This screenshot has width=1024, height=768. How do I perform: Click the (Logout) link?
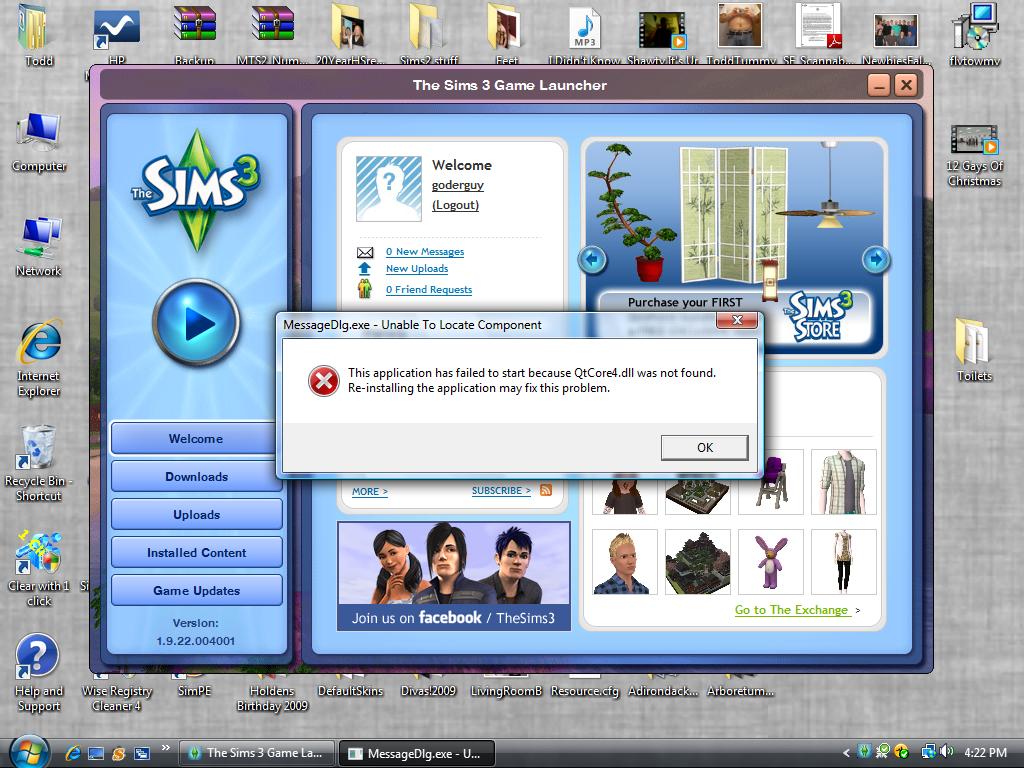[x=455, y=205]
